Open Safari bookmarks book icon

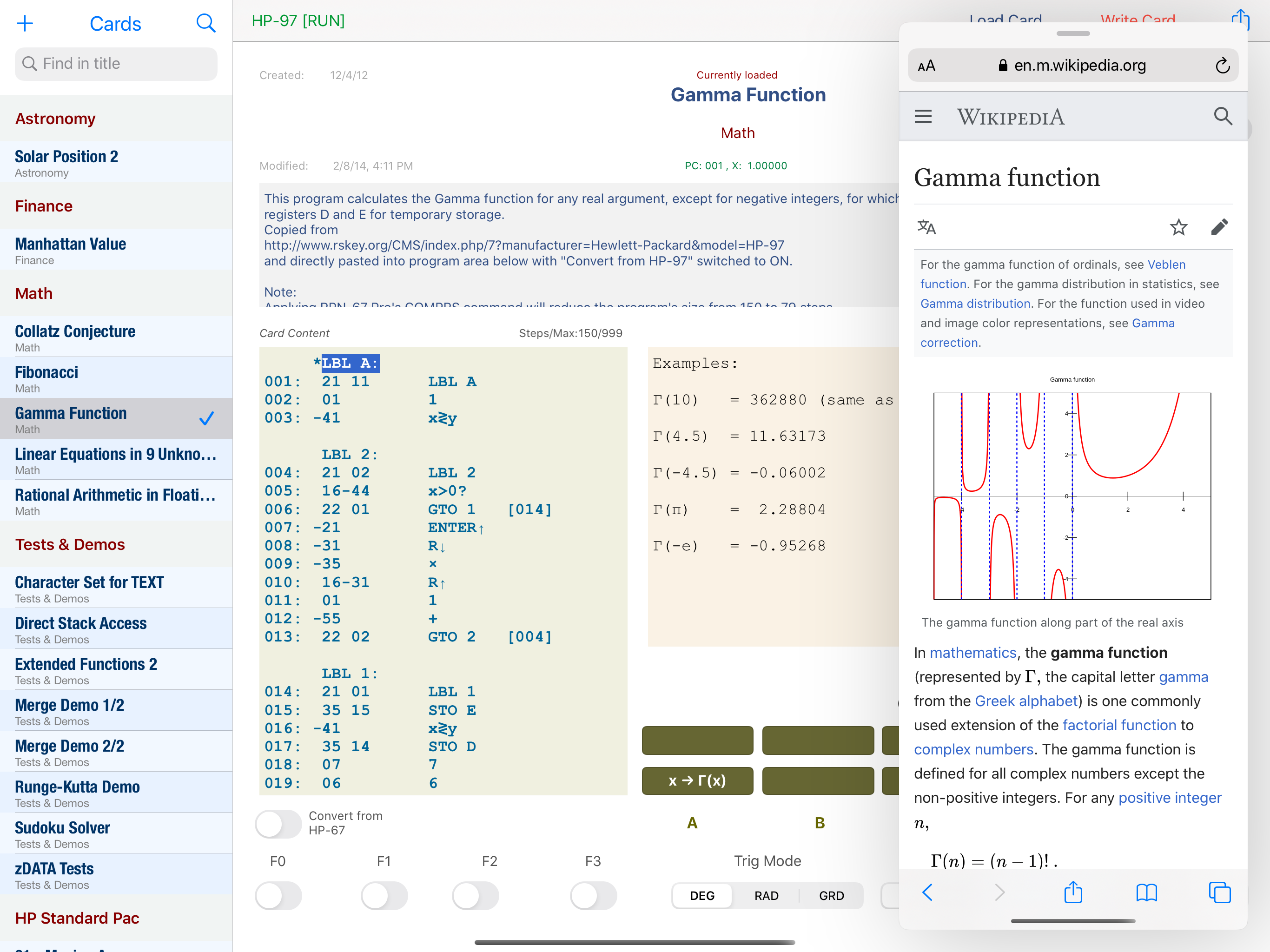(1146, 893)
